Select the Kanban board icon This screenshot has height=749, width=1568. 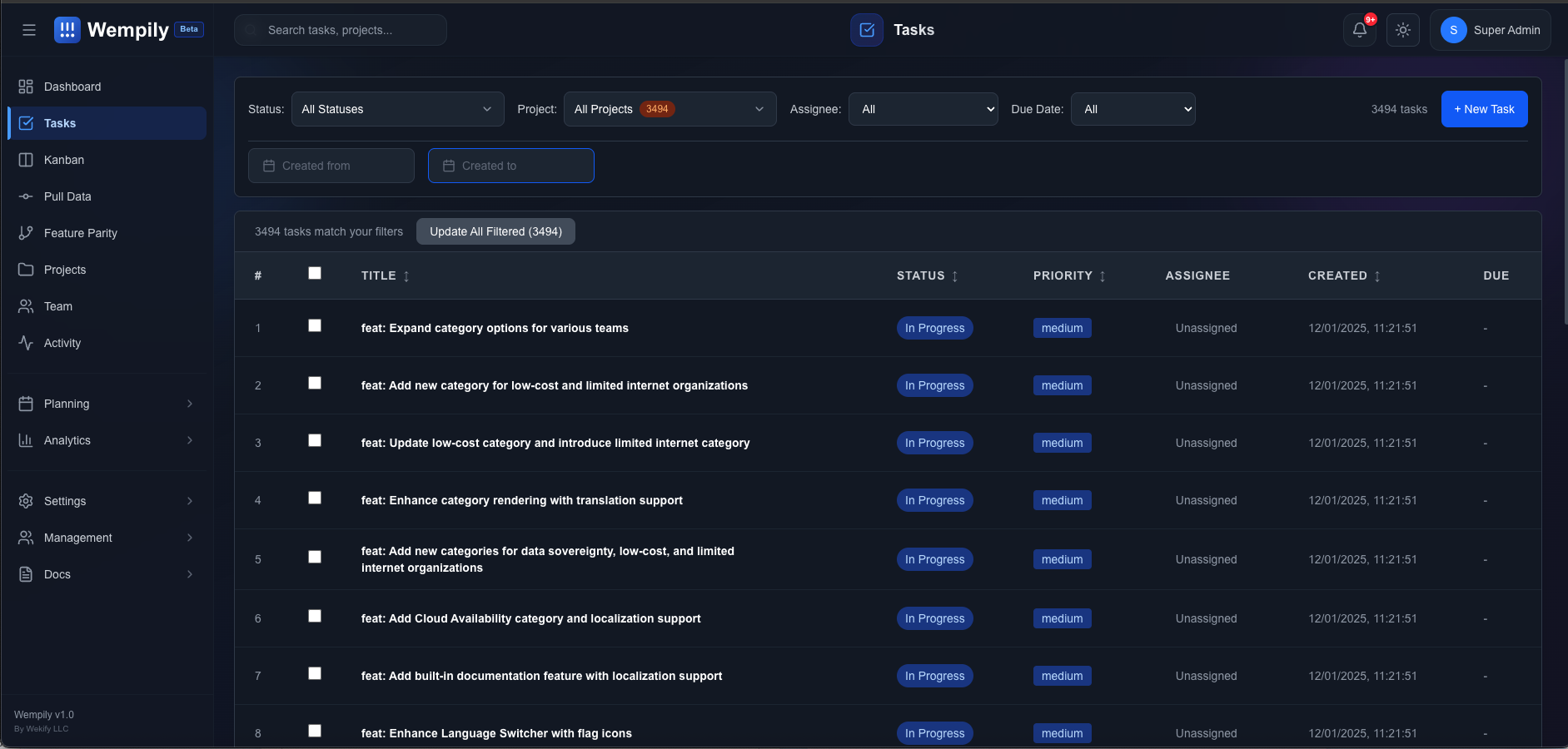click(x=64, y=160)
